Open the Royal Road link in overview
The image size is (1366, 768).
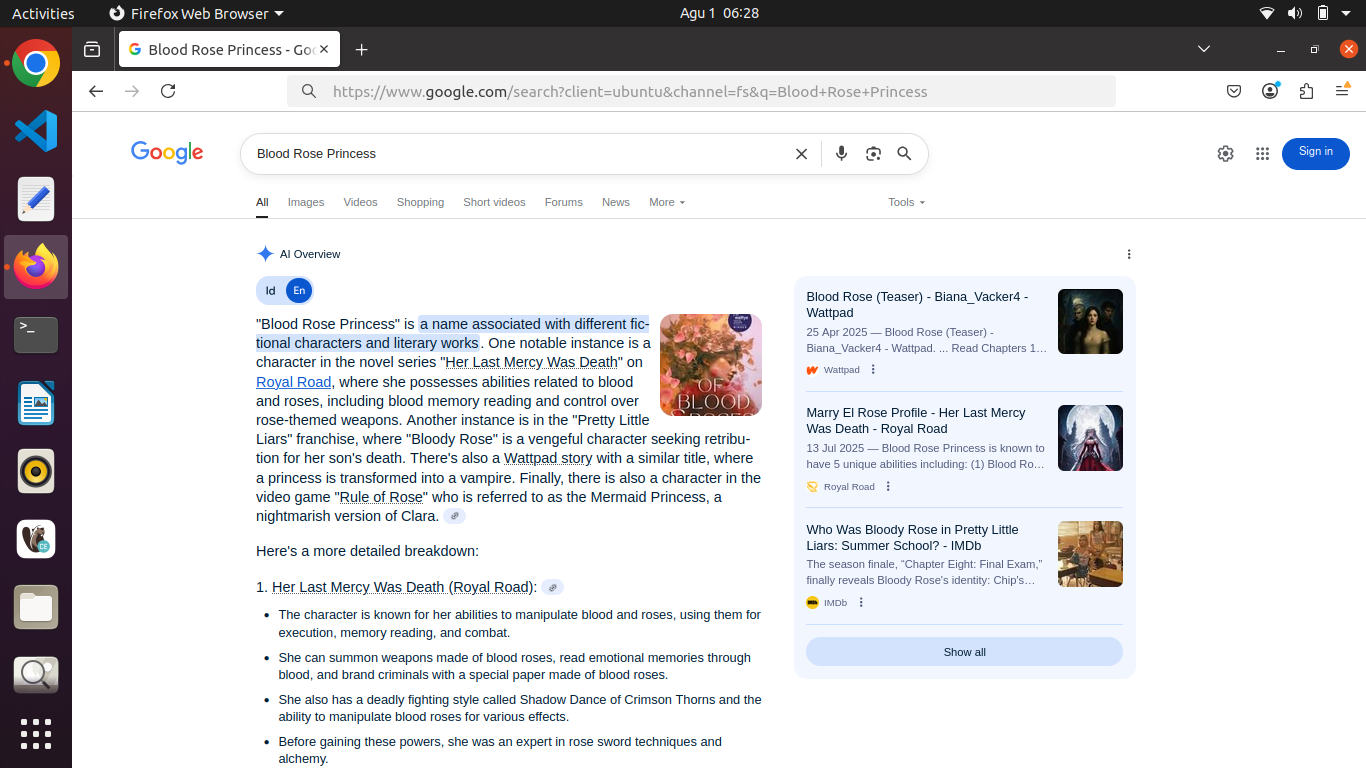(x=293, y=382)
